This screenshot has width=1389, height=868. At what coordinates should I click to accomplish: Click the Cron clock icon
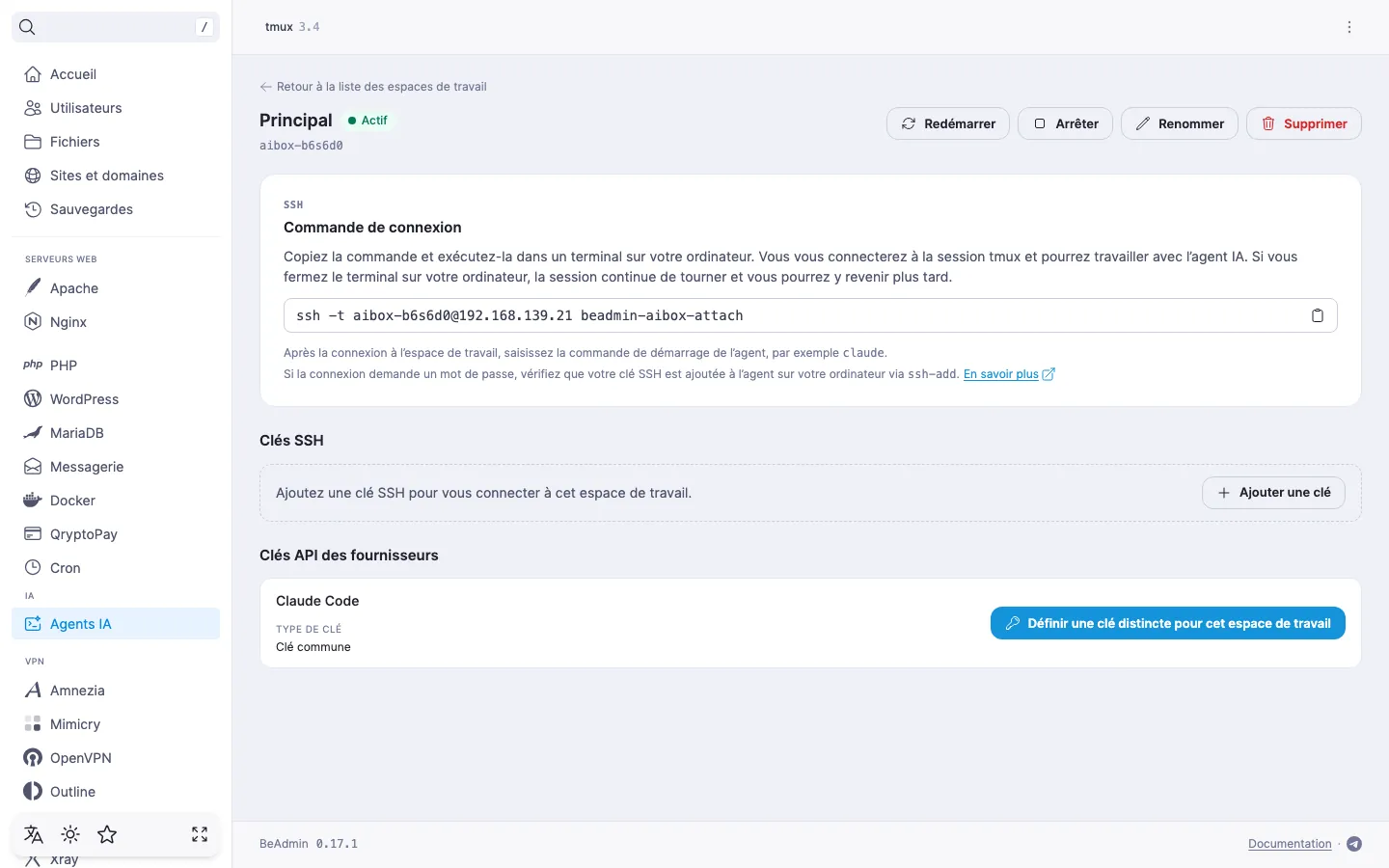[33, 568]
